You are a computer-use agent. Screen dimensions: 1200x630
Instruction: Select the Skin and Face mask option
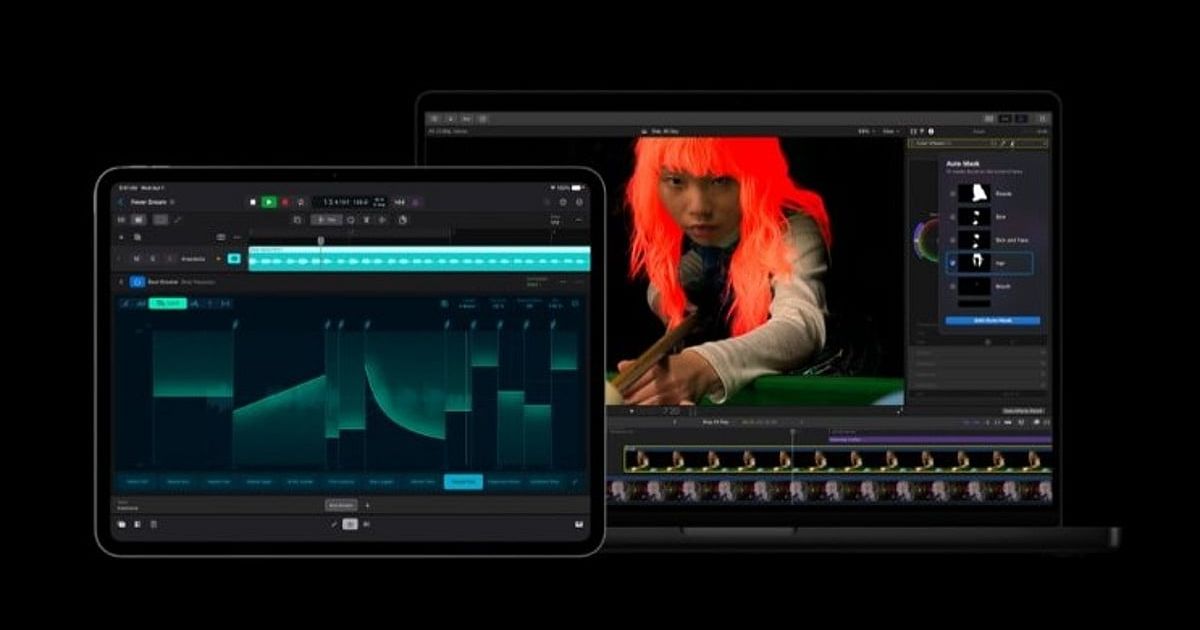click(x=989, y=239)
